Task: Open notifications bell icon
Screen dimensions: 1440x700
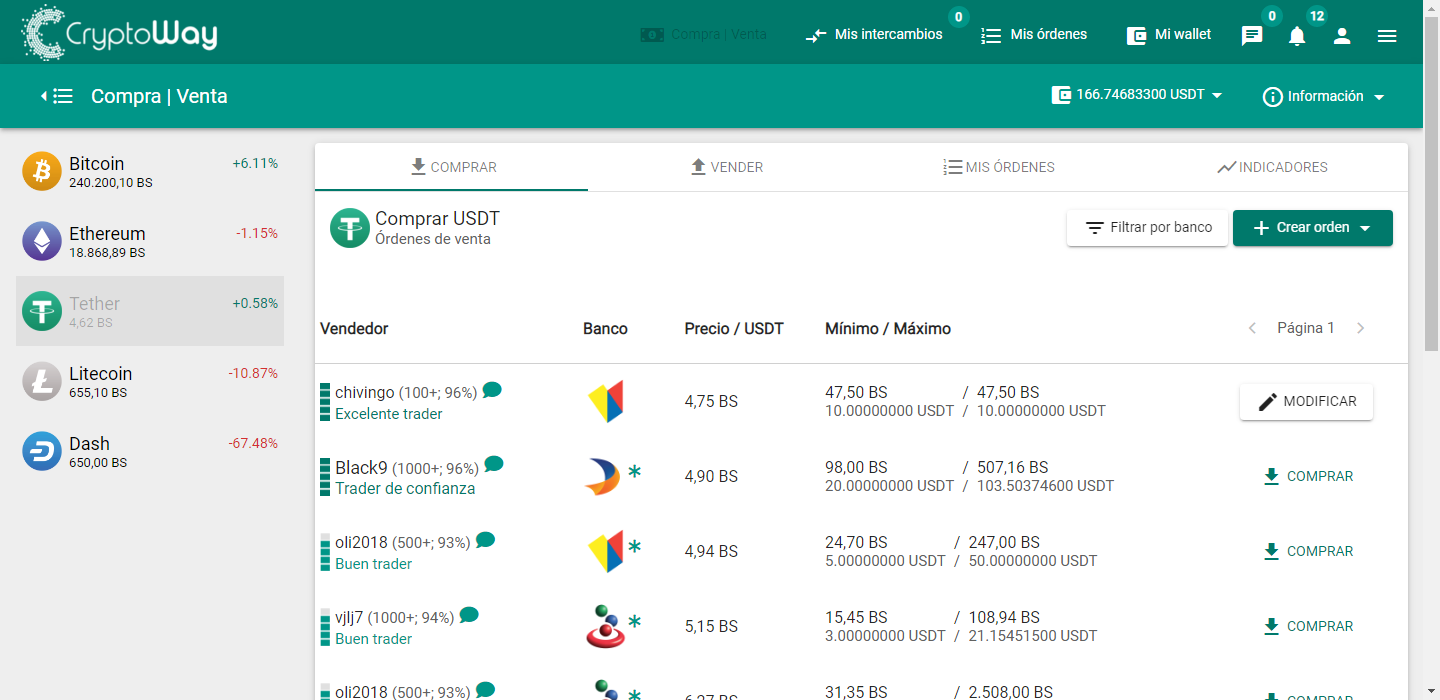Action: click(1297, 36)
